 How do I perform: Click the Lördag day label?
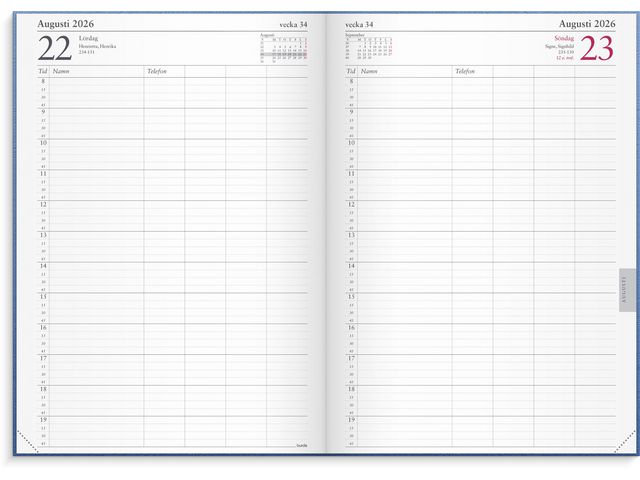pyautogui.click(x=89, y=38)
